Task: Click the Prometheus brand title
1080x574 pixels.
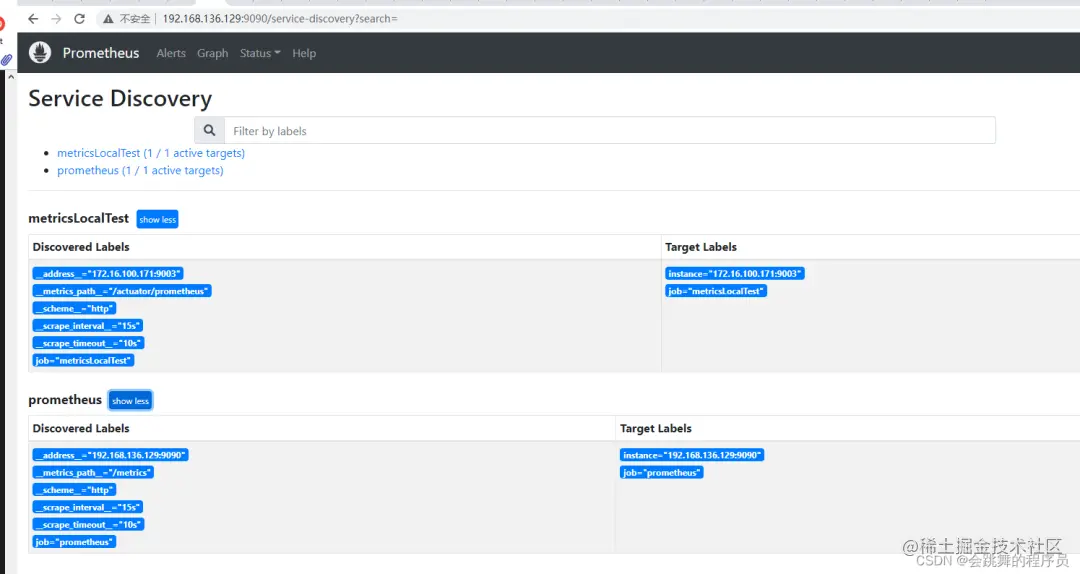Action: pos(101,53)
